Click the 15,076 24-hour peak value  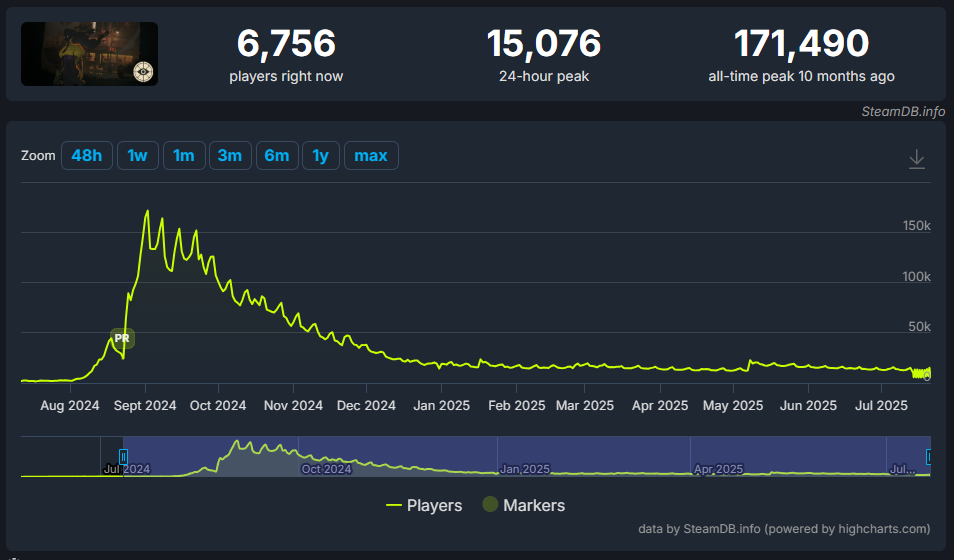[x=544, y=44]
